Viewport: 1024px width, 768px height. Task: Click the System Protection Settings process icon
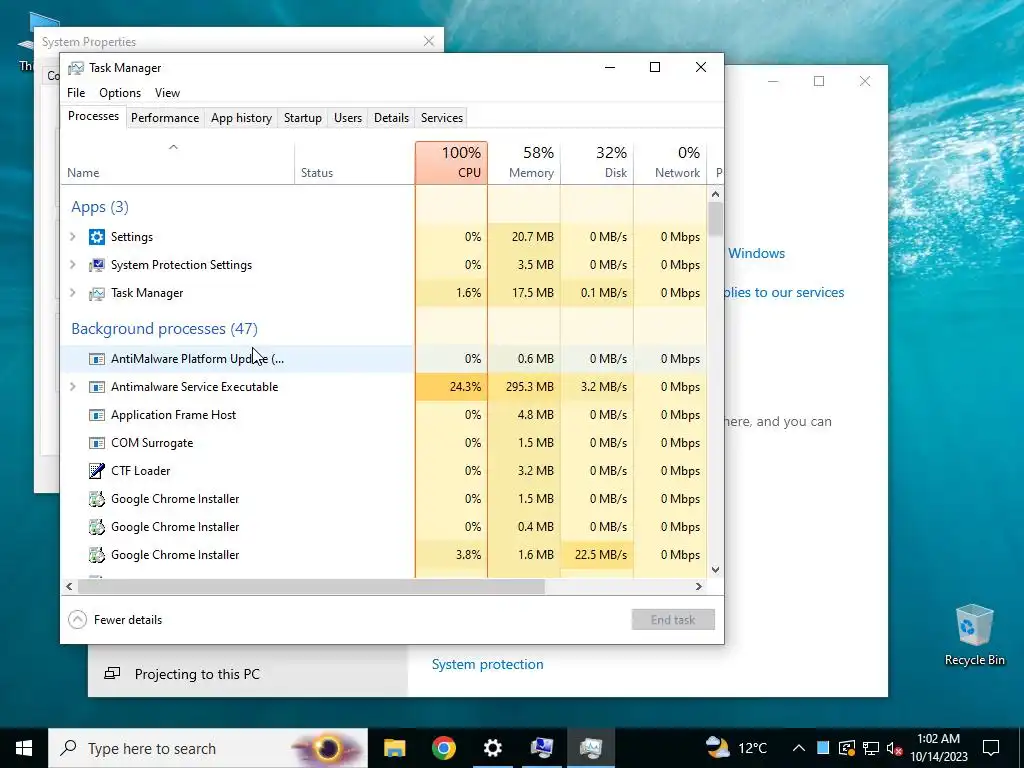tap(97, 264)
